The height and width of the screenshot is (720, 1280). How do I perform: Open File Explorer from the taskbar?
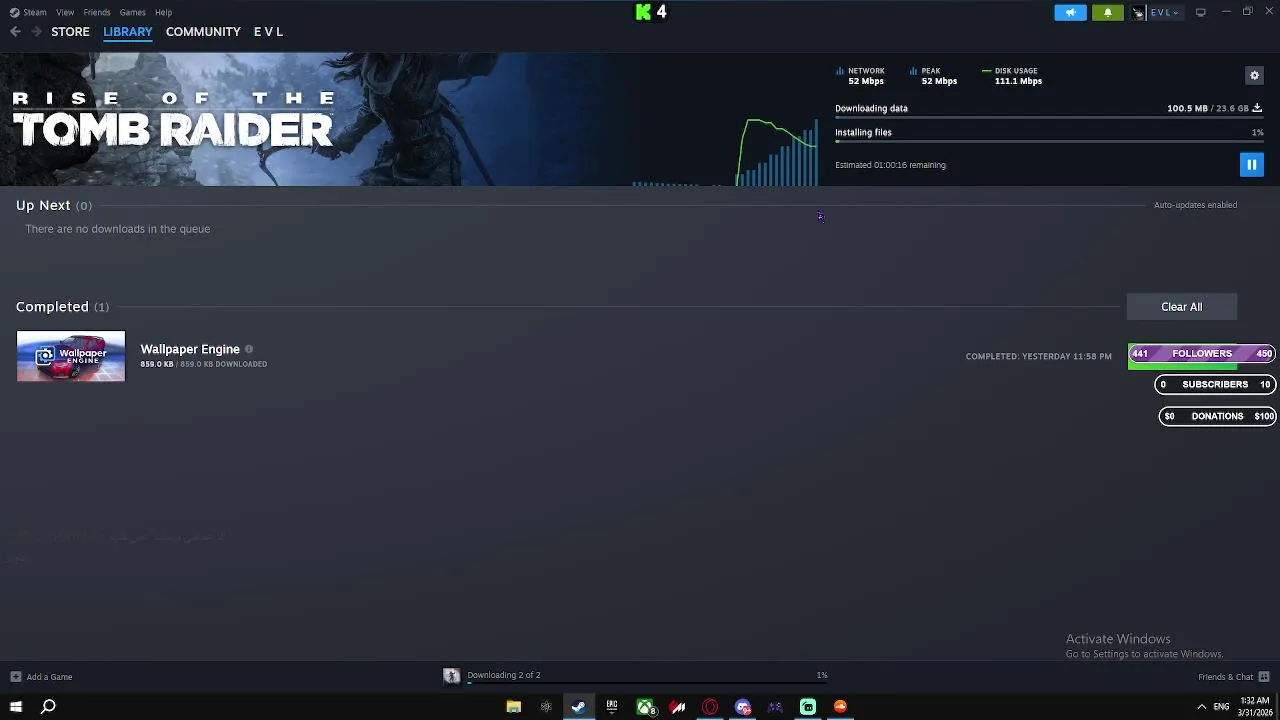pos(513,707)
